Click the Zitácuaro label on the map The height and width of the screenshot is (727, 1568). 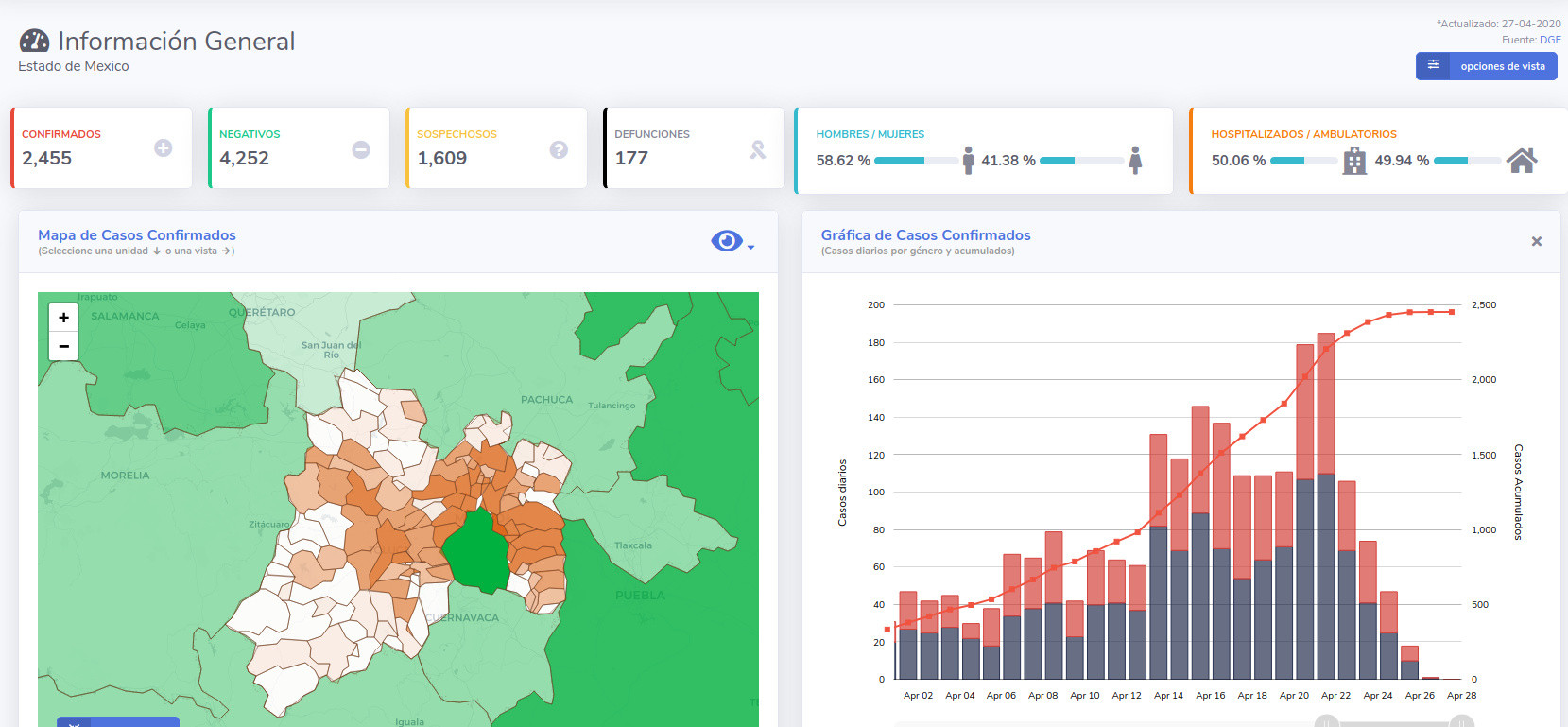tap(269, 524)
